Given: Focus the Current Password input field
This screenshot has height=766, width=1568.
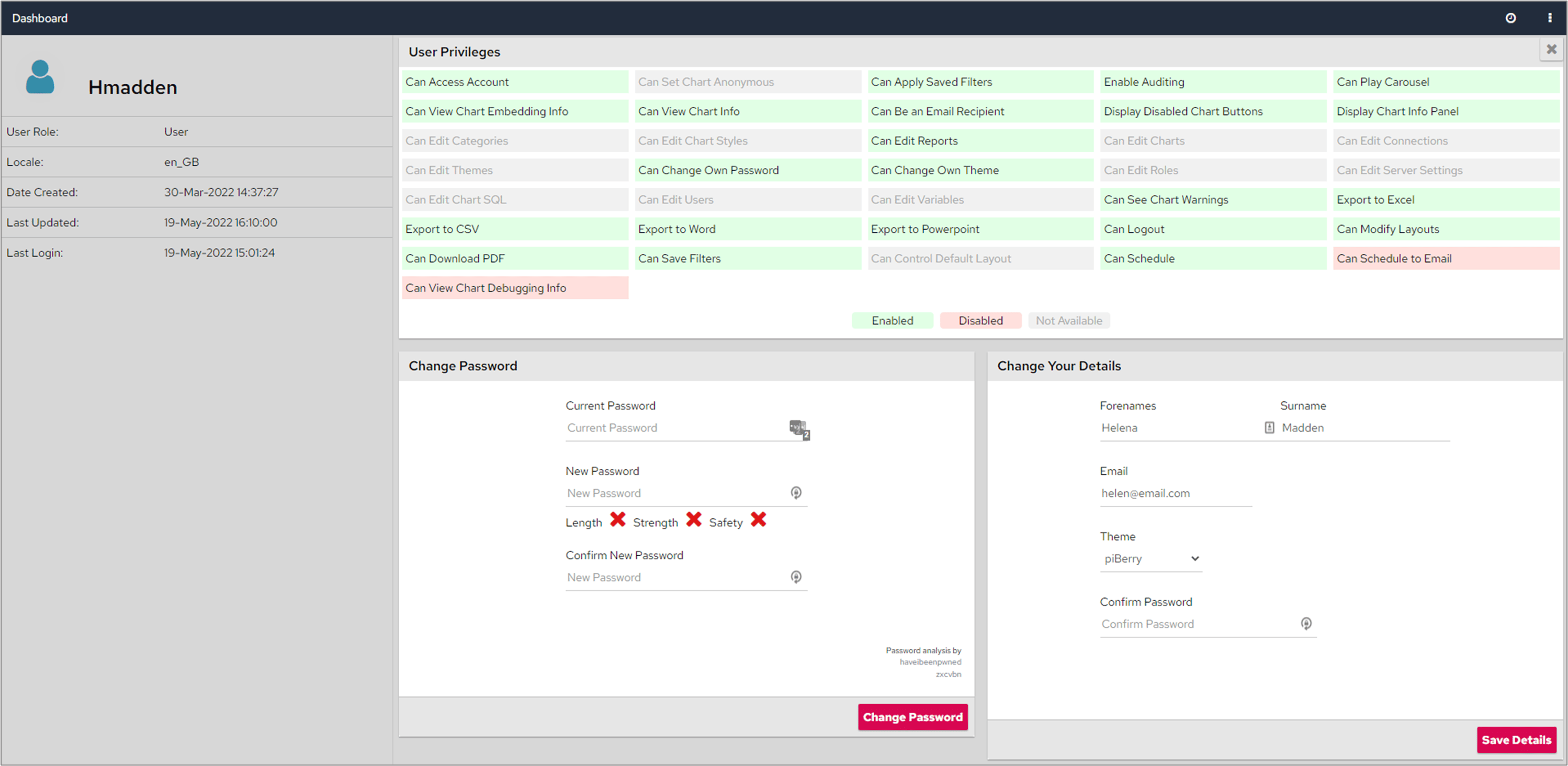Looking at the screenshot, I should tap(686, 427).
